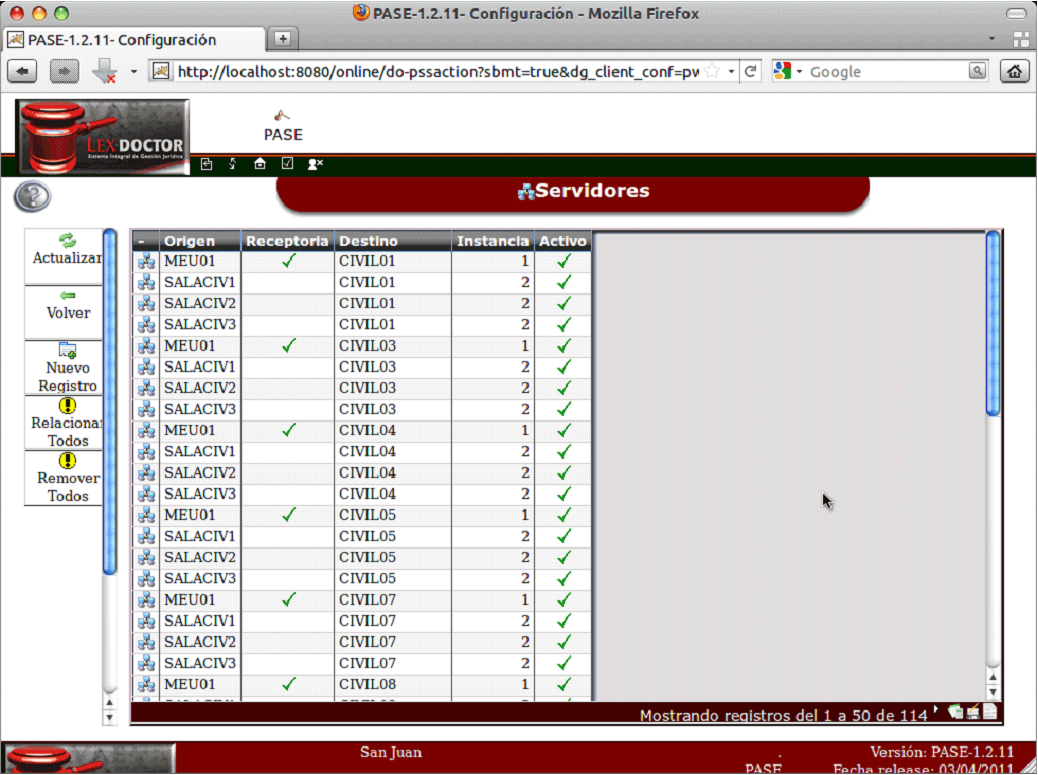Click the Actualizar button
This screenshot has height=775, width=1038.
coord(65,249)
